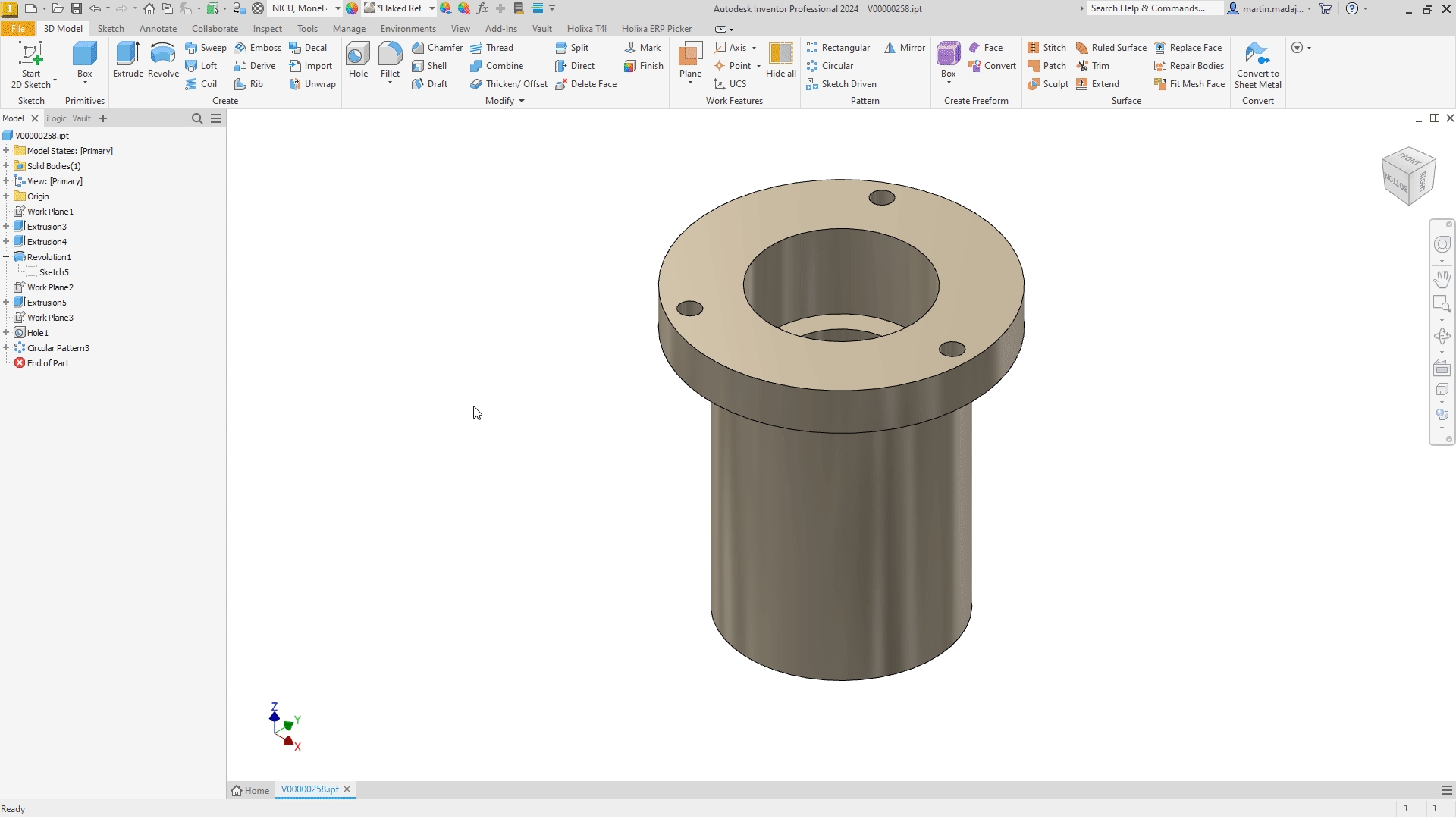Start a new 2D Sketch
This screenshot has height=819, width=1456.
coord(31,65)
